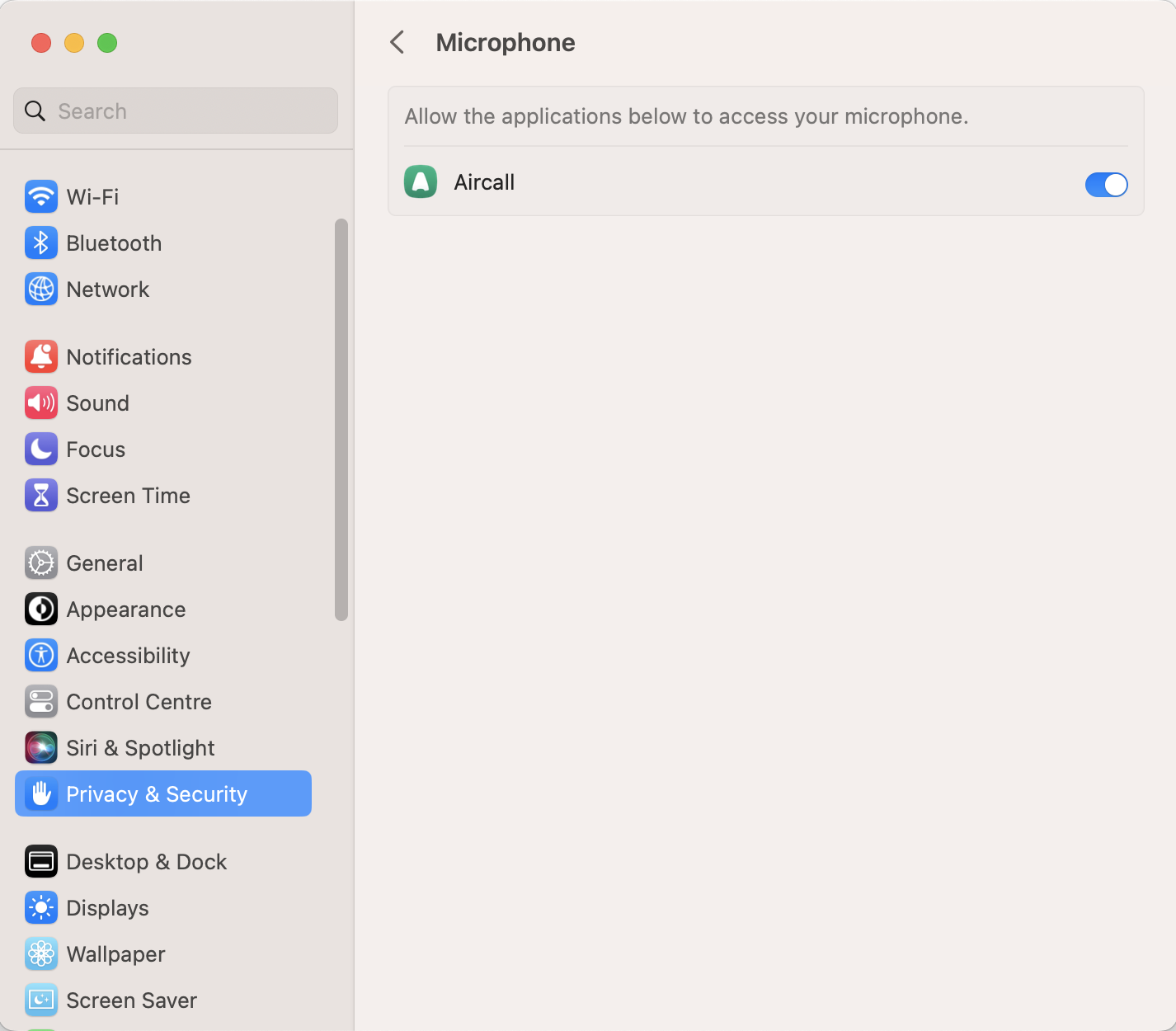
Task: Zoom the window with green button
Action: pyautogui.click(x=107, y=43)
